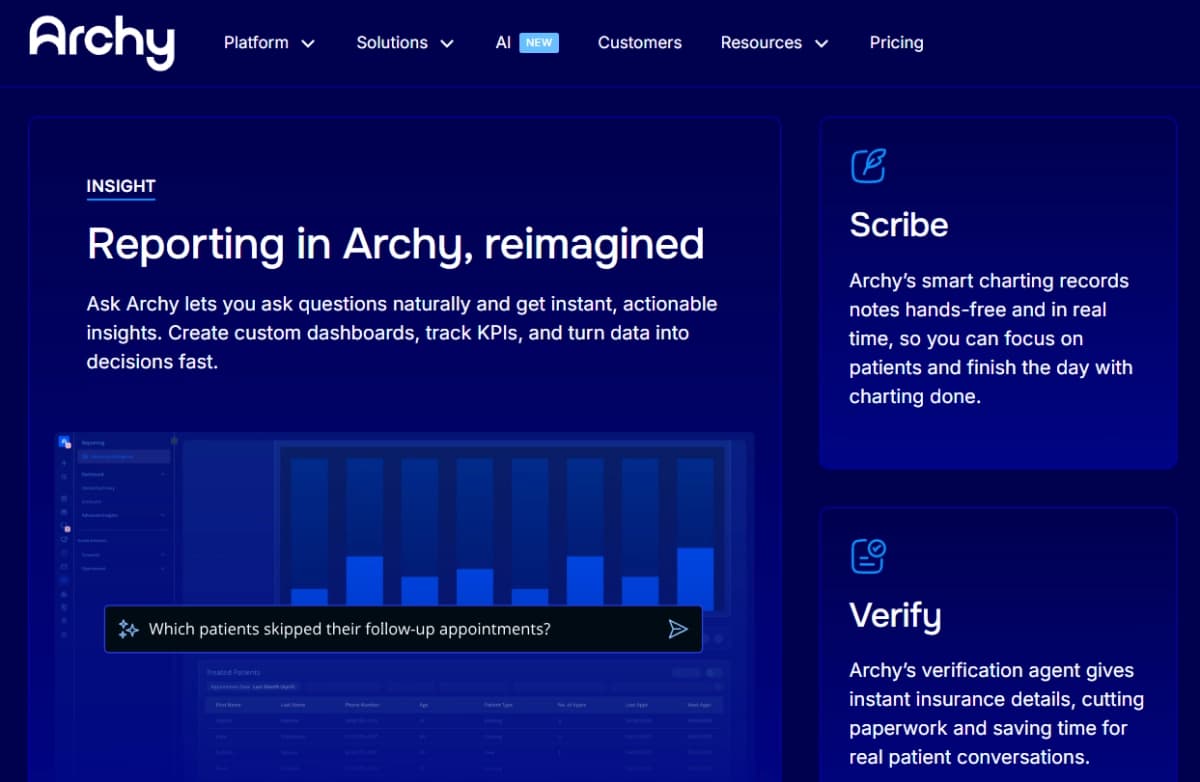Click the Archy logo
The width and height of the screenshot is (1200, 782).
[100, 42]
